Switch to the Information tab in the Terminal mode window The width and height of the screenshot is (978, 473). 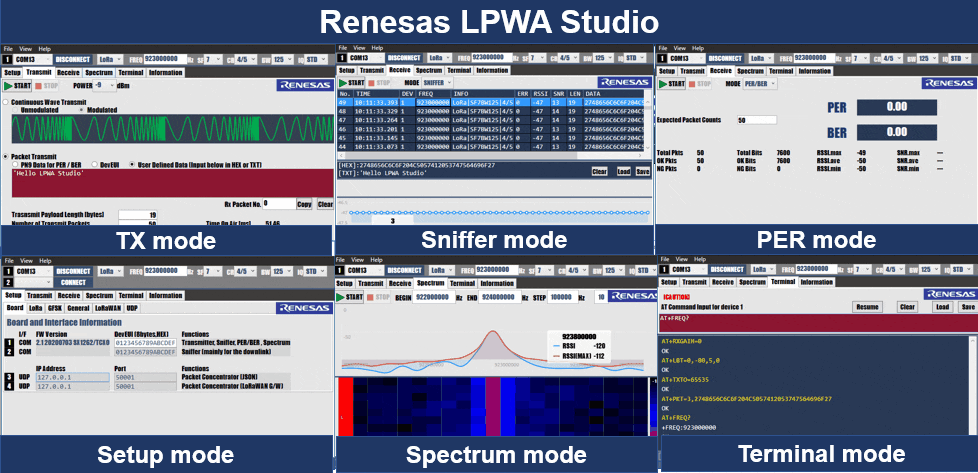pyautogui.click(x=816, y=282)
